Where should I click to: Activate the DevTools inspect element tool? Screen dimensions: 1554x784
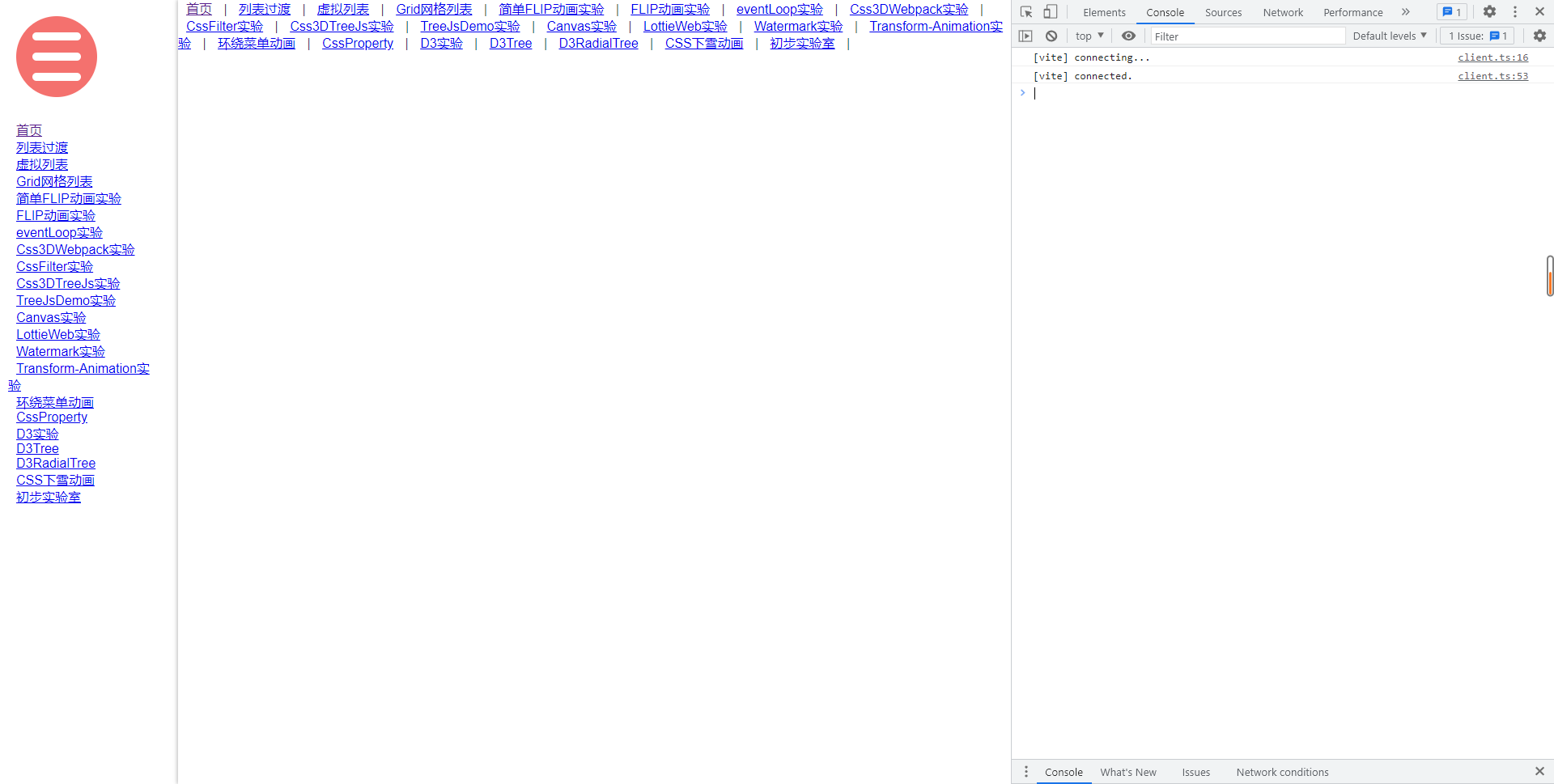[x=1026, y=12]
